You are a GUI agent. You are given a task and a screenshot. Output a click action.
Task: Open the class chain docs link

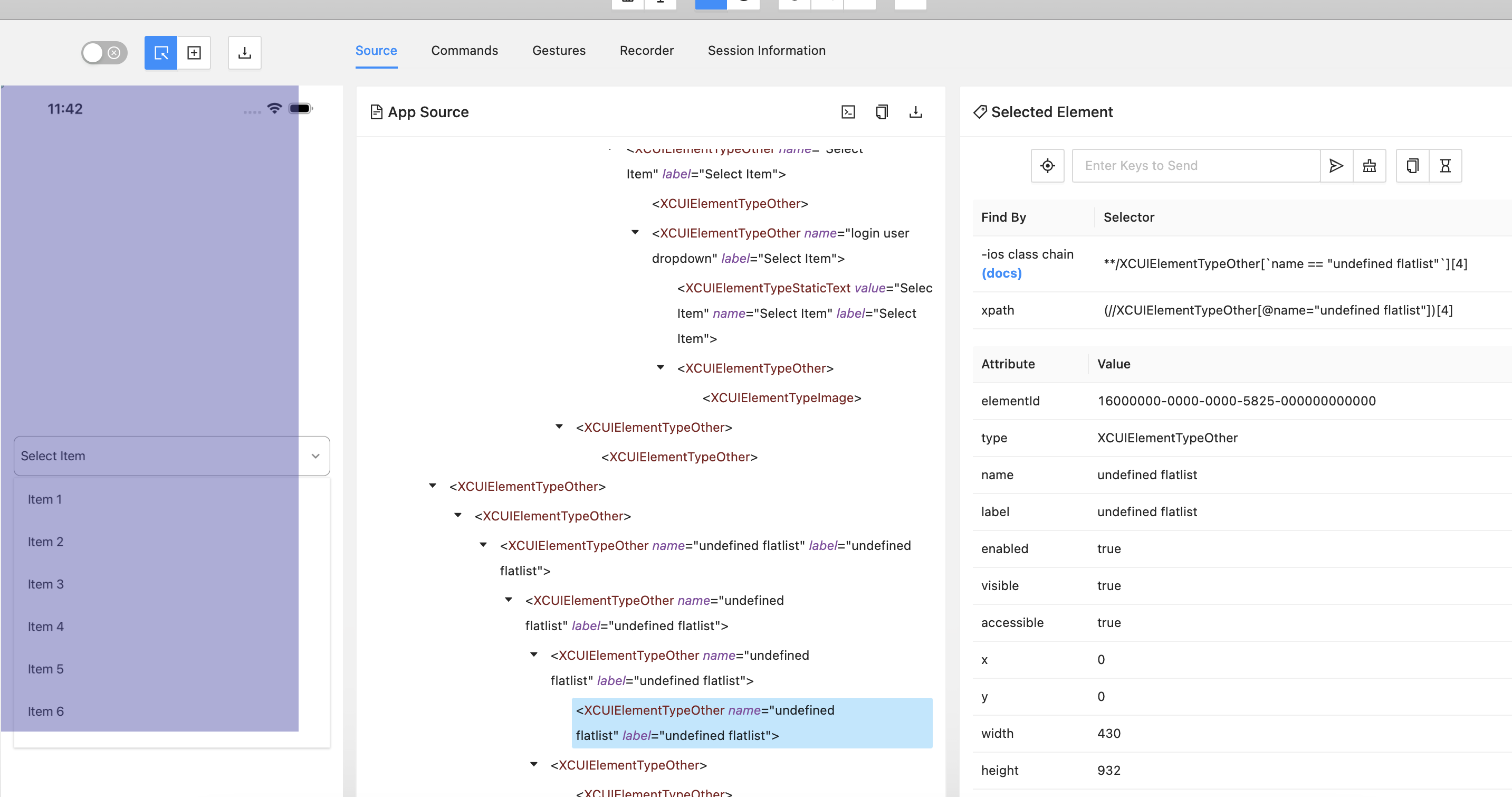click(x=1002, y=273)
